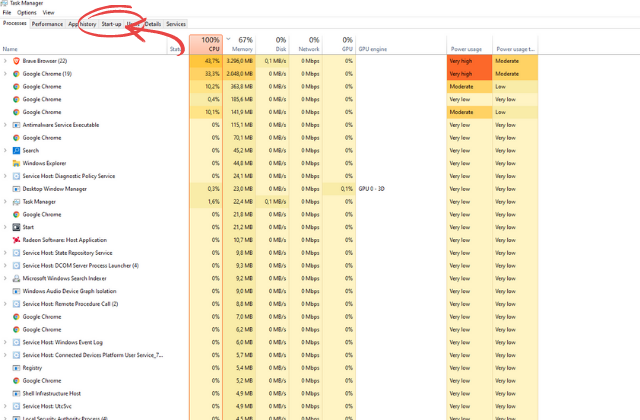Expand the Start process row
This screenshot has width=640, height=420.
tap(5, 227)
